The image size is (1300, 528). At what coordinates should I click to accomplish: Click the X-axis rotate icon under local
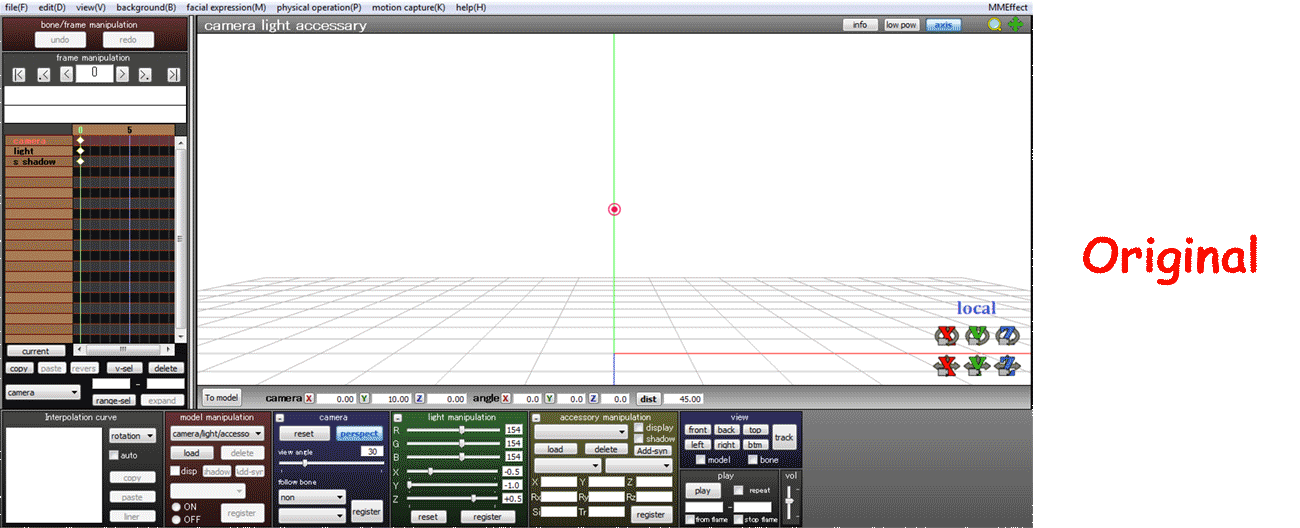[x=946, y=335]
